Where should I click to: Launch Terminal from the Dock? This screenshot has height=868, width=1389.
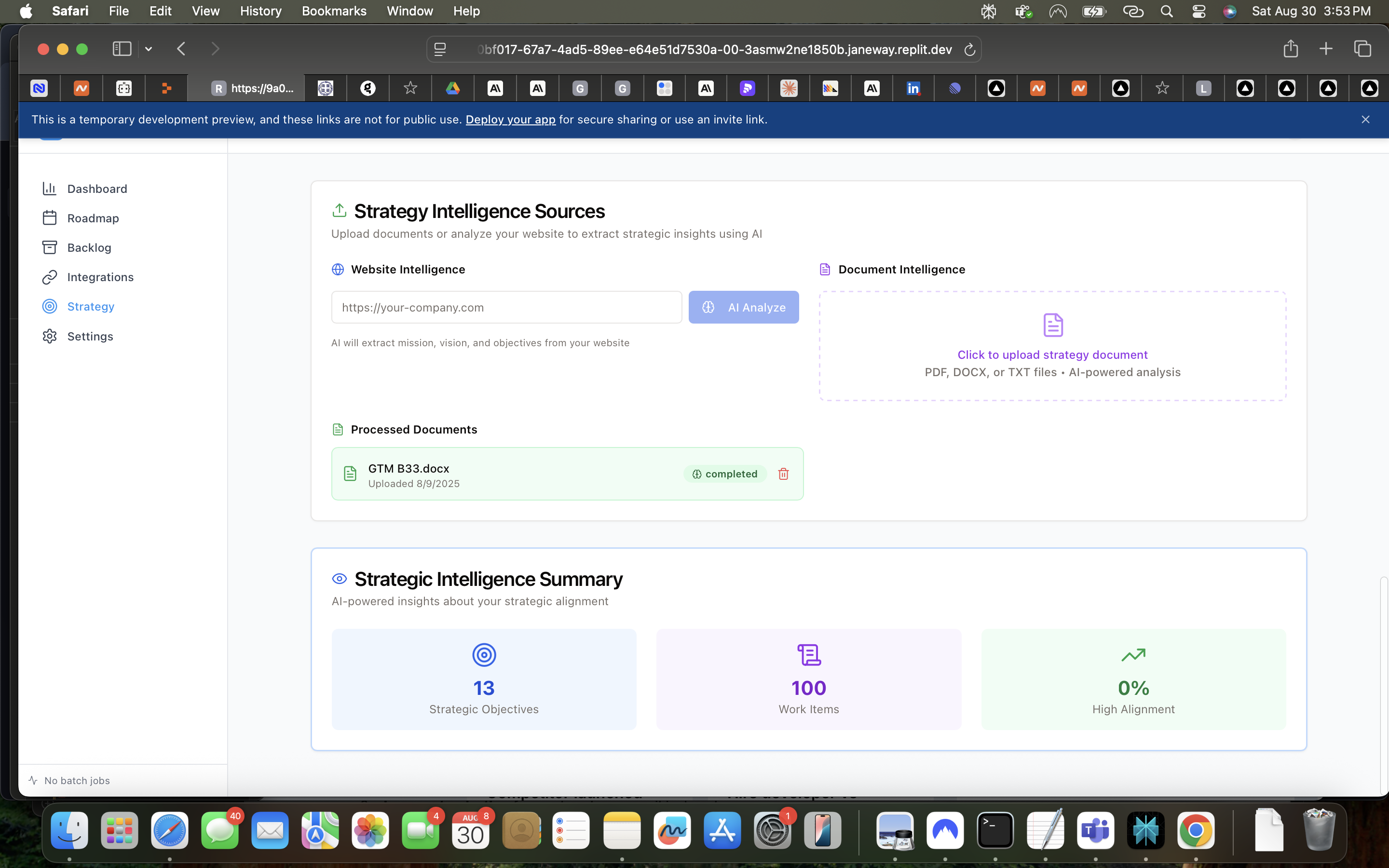996,830
